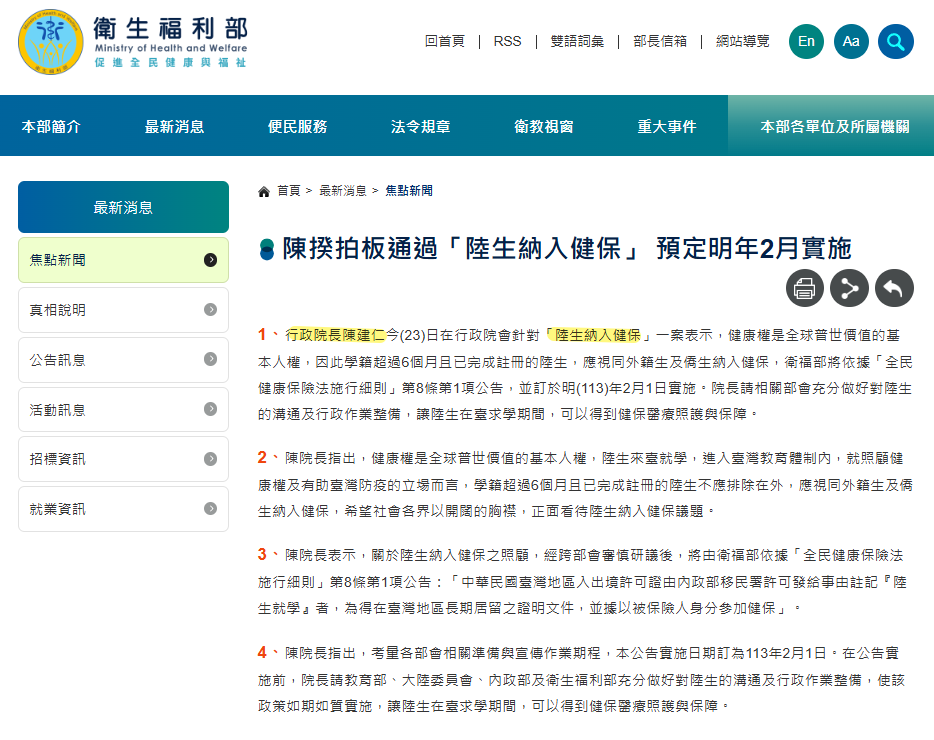Open the search magnifier button
Viewport: 934px width, 740px height.
[x=896, y=41]
